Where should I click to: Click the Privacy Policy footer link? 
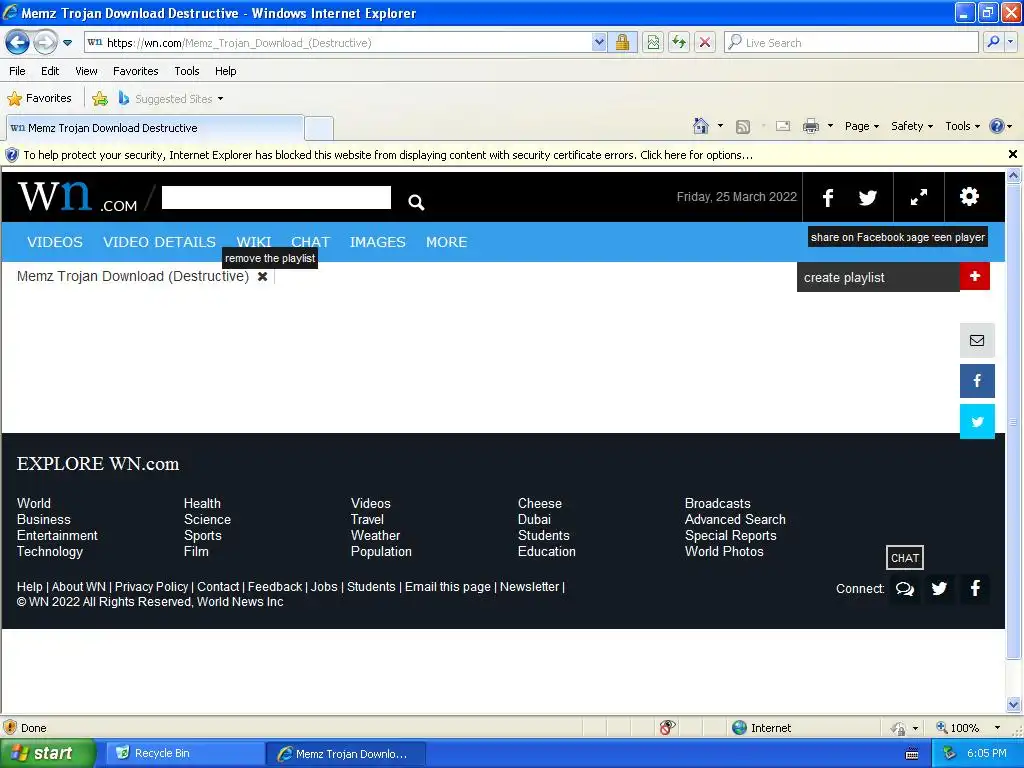coord(152,587)
